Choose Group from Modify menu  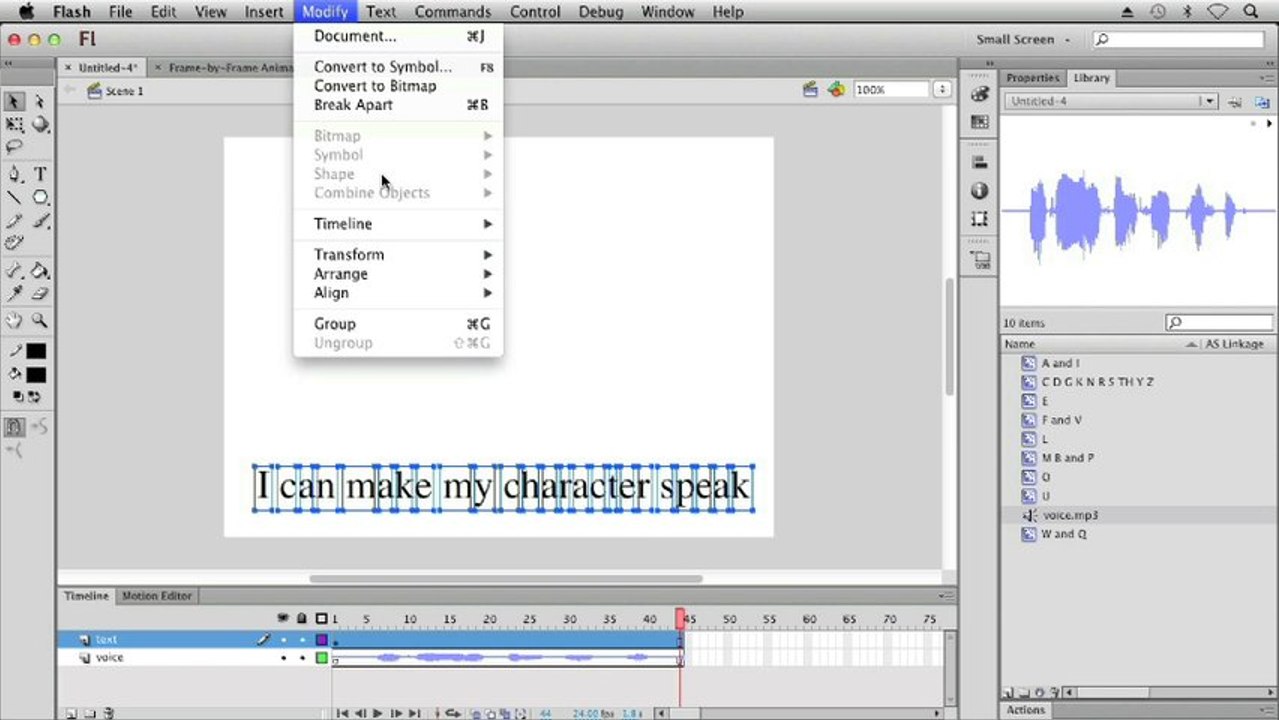[x=398, y=324]
